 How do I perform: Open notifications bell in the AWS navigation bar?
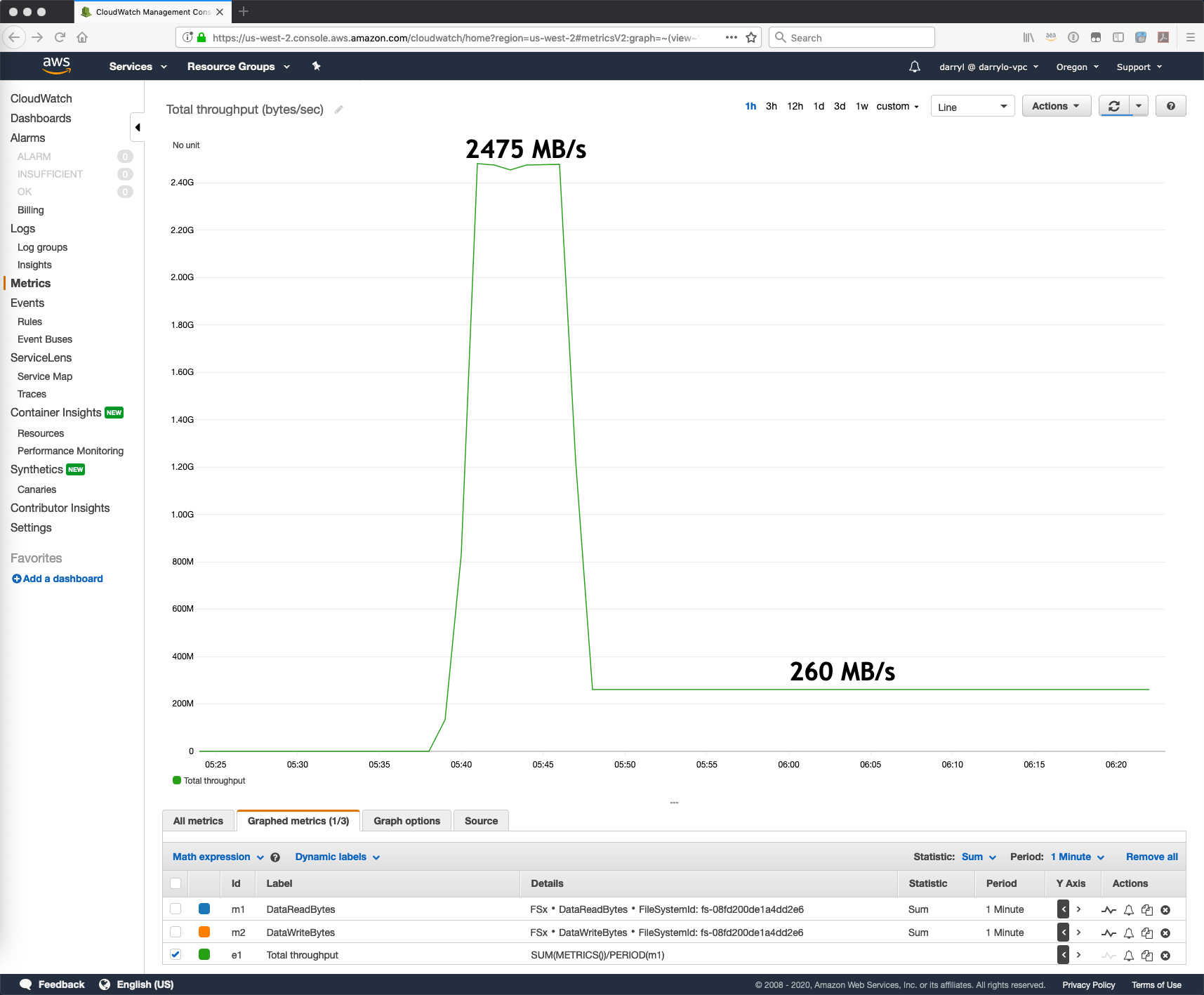point(914,66)
